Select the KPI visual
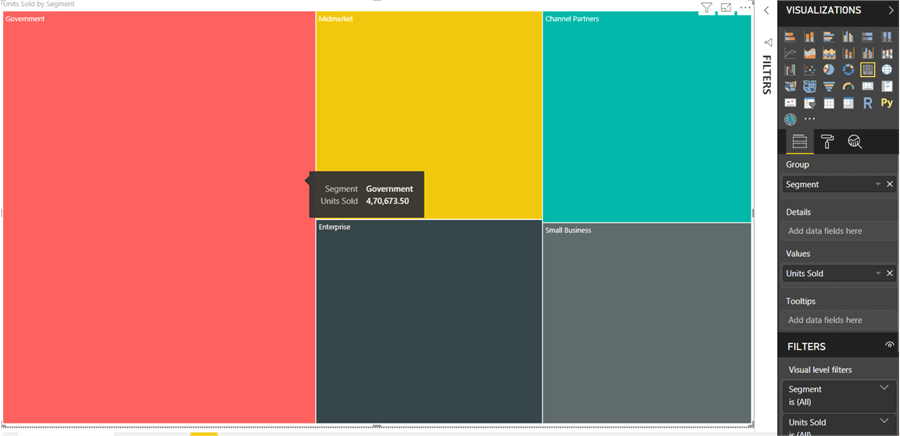Image resolution: width=900 pixels, height=436 pixels. point(790,103)
